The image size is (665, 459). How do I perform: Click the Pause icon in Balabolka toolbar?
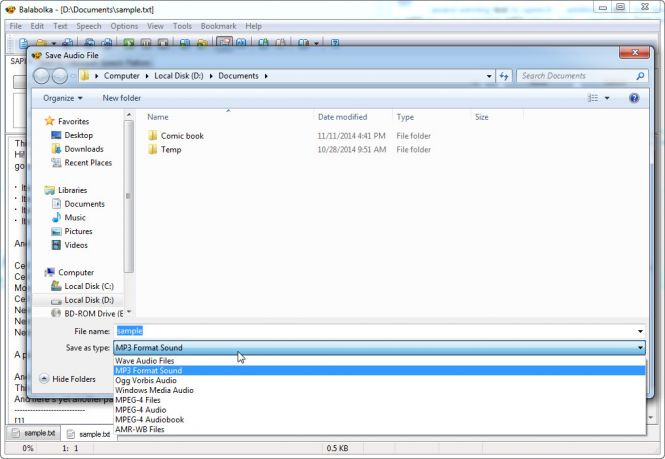tap(146, 43)
